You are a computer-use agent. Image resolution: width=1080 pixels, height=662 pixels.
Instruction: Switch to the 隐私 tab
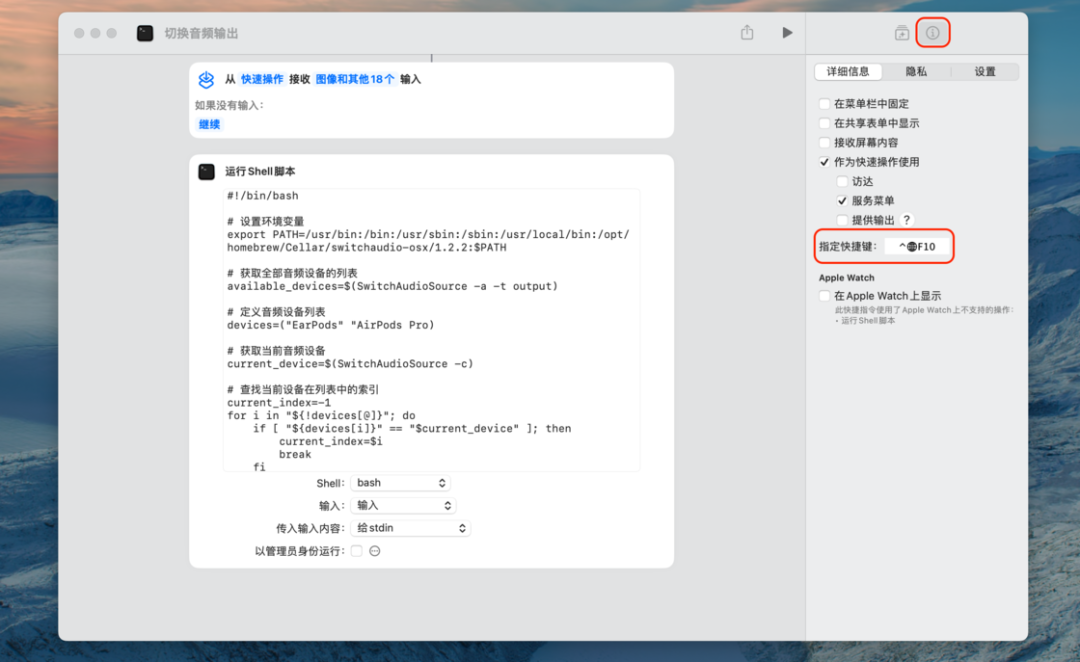916,72
